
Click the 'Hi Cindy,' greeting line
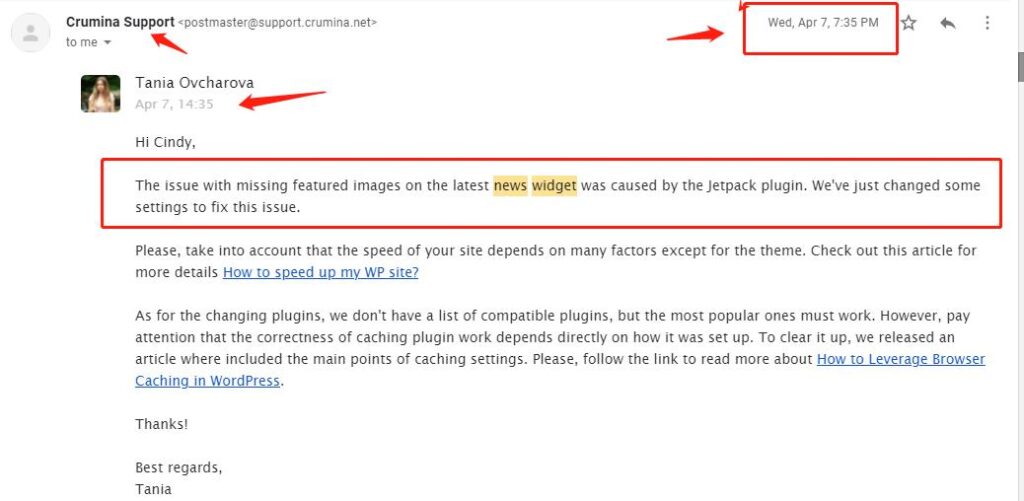click(165, 142)
